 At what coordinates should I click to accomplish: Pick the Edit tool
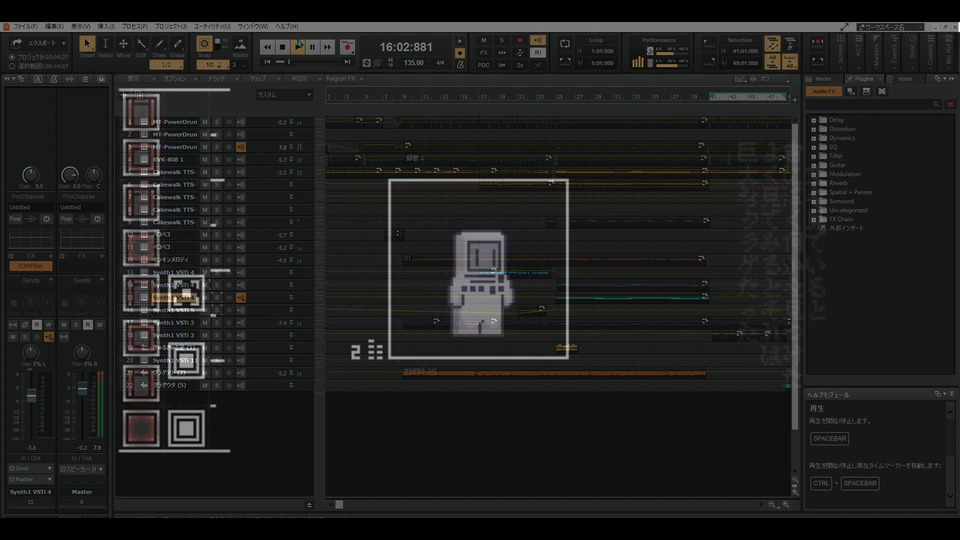tap(141, 44)
